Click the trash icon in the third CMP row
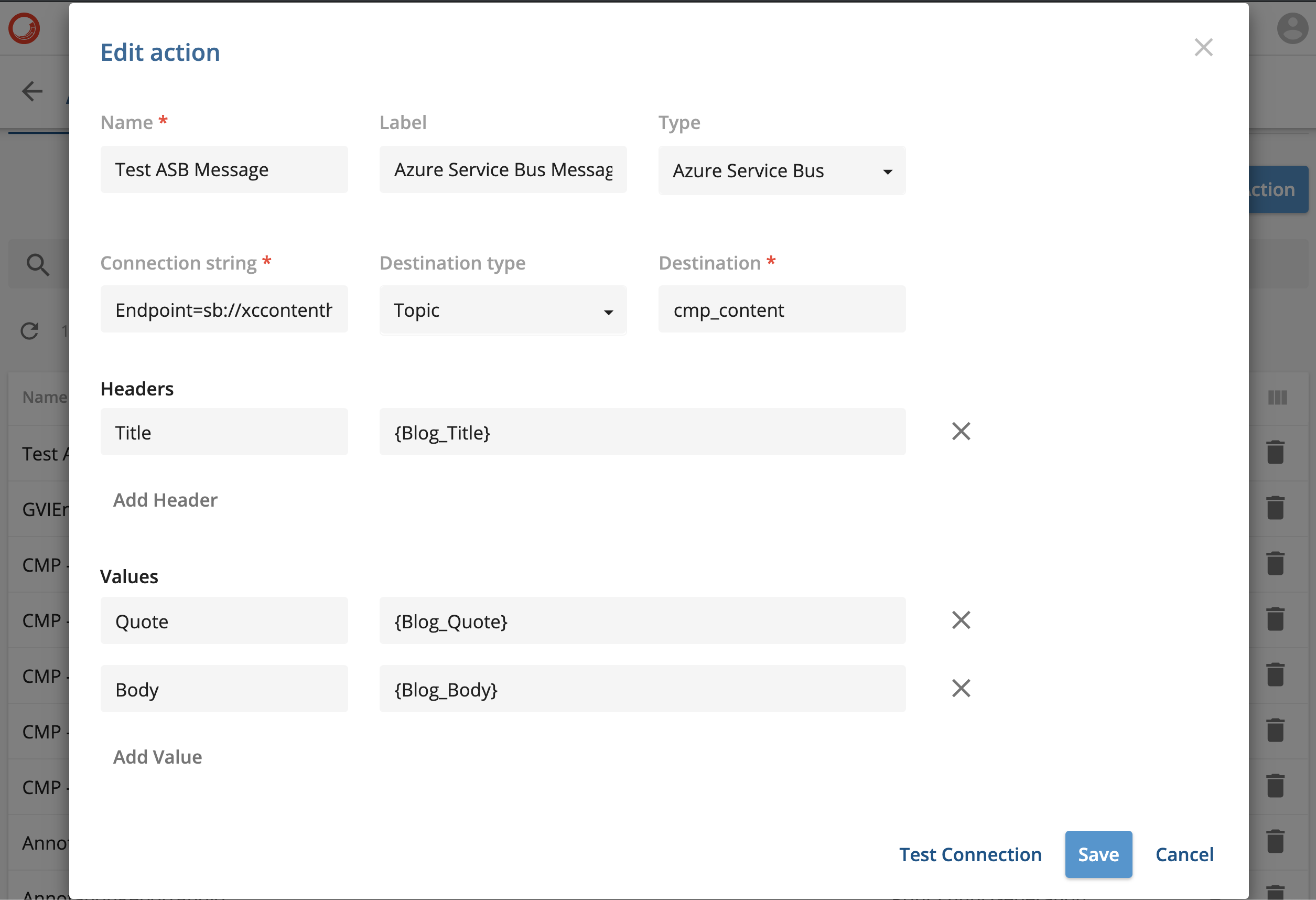Image resolution: width=1316 pixels, height=900 pixels. point(1275,674)
